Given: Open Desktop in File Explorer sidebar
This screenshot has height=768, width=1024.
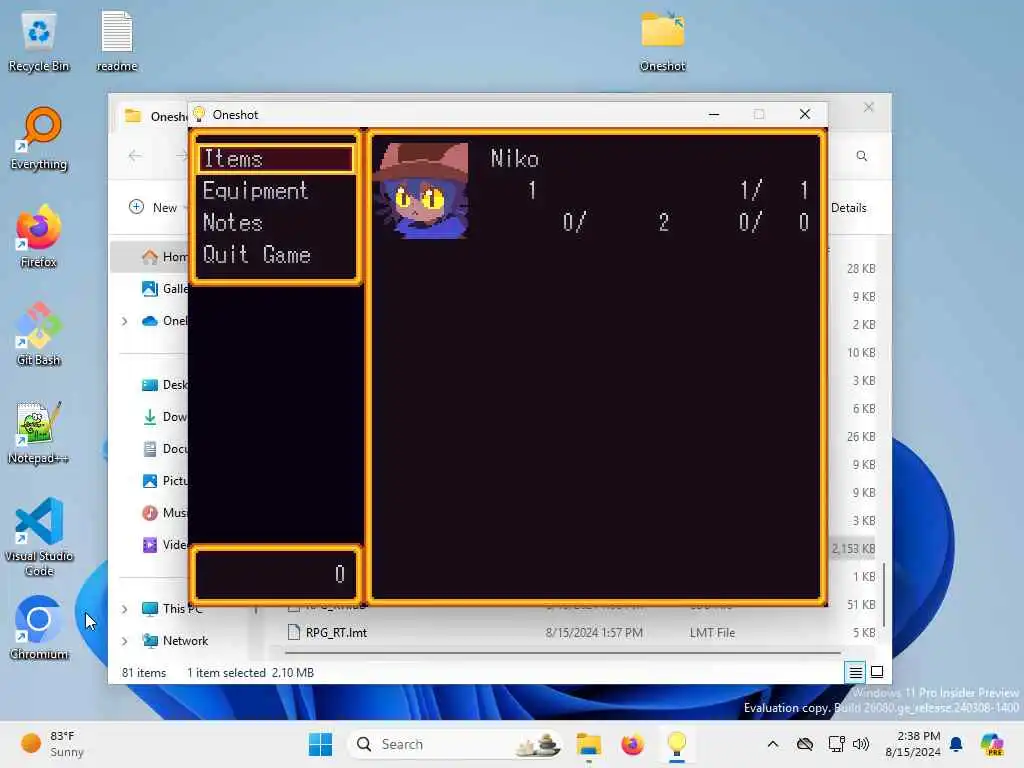Looking at the screenshot, I should pyautogui.click(x=165, y=385).
